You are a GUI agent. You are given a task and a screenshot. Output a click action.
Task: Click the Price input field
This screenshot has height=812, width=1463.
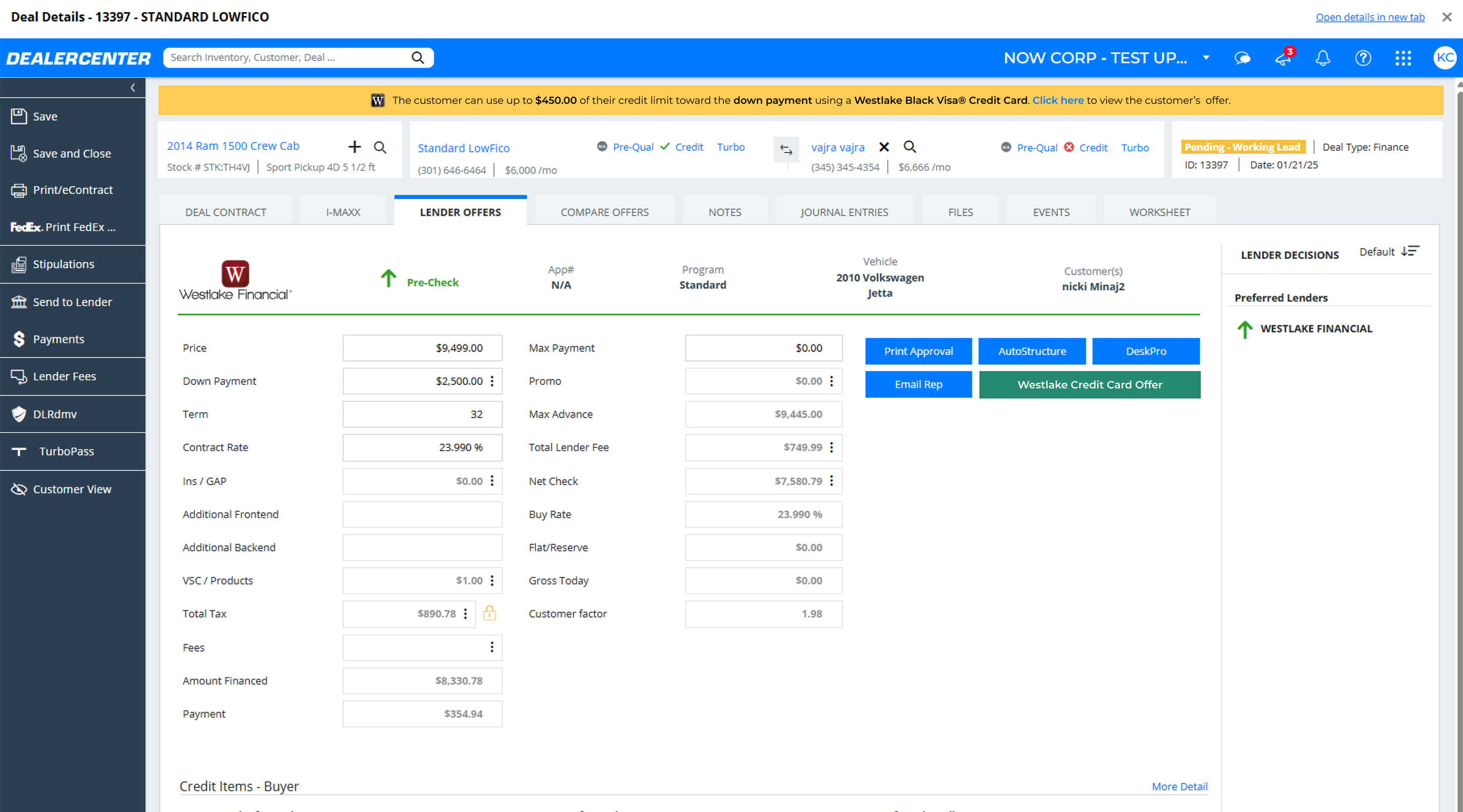point(422,348)
